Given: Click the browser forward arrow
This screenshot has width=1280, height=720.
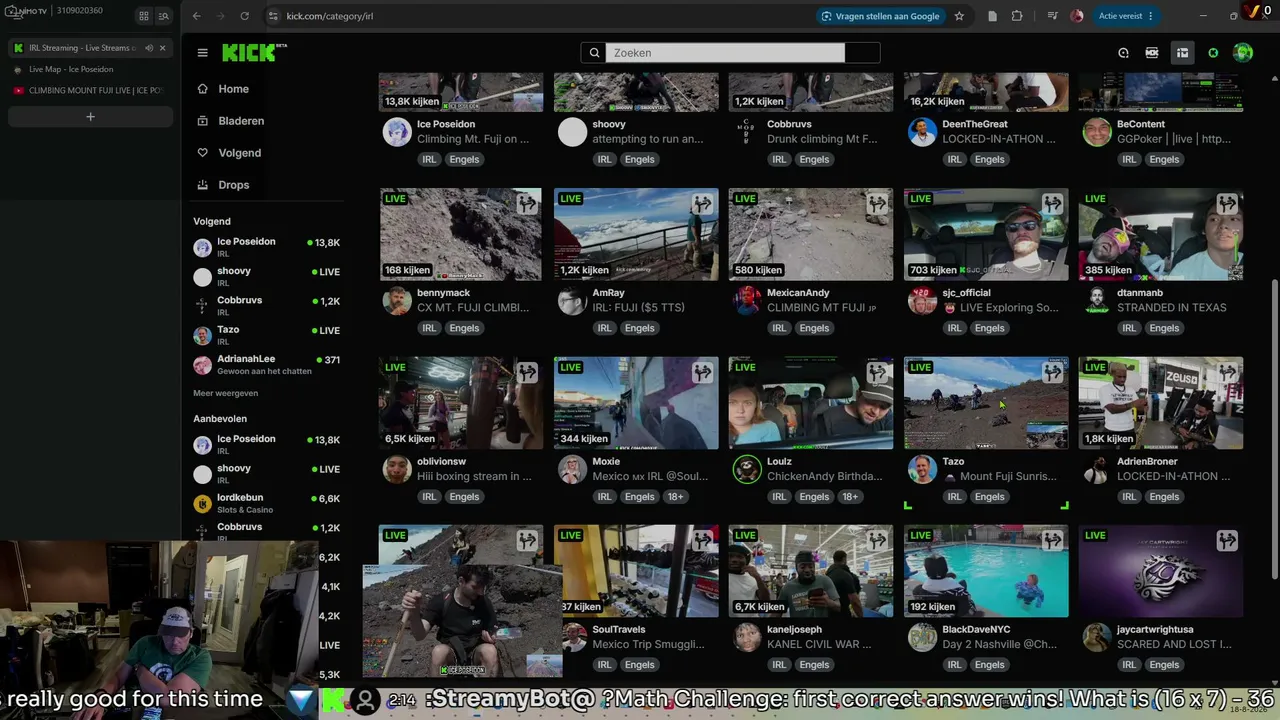Looking at the screenshot, I should 221,16.
